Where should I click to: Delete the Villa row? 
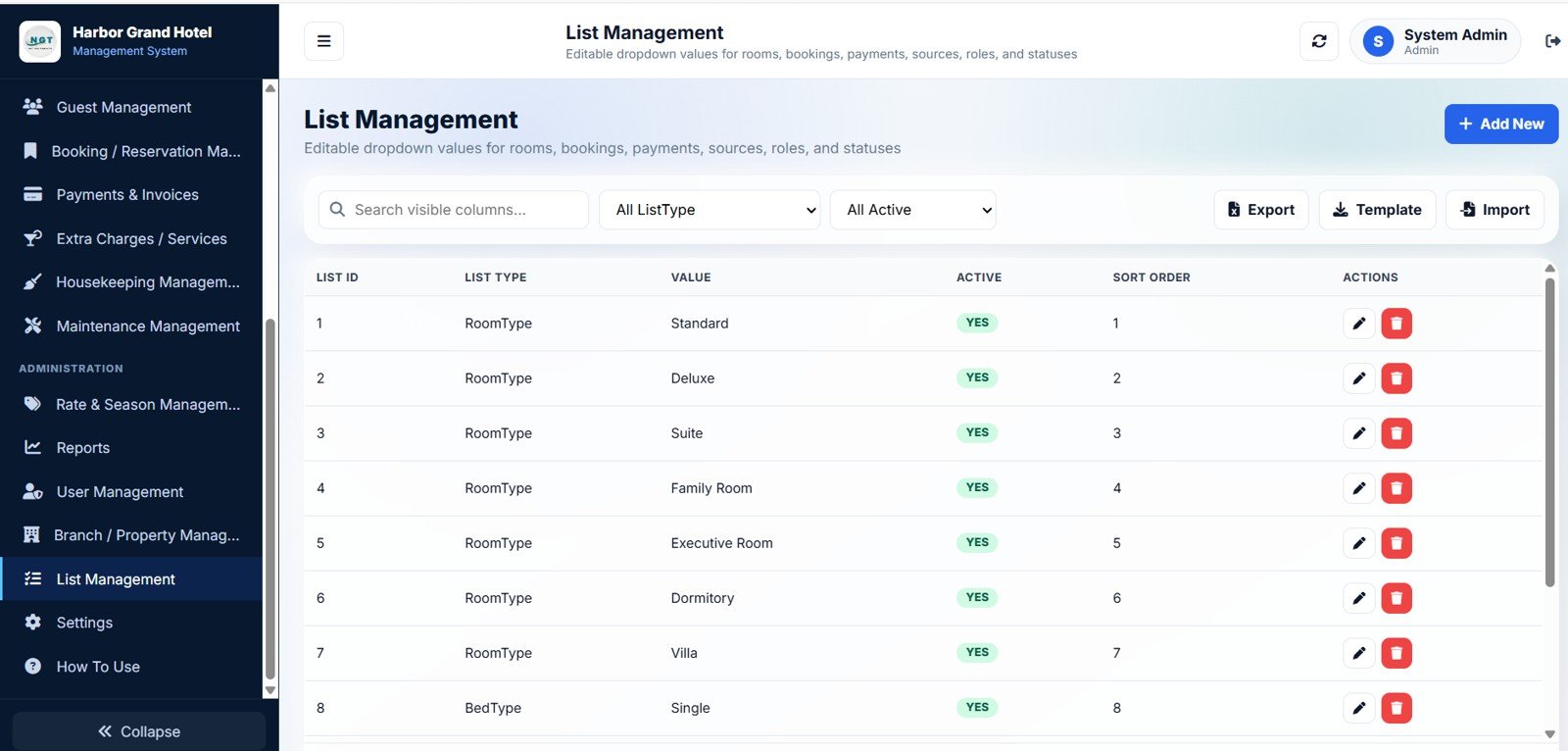click(x=1396, y=653)
